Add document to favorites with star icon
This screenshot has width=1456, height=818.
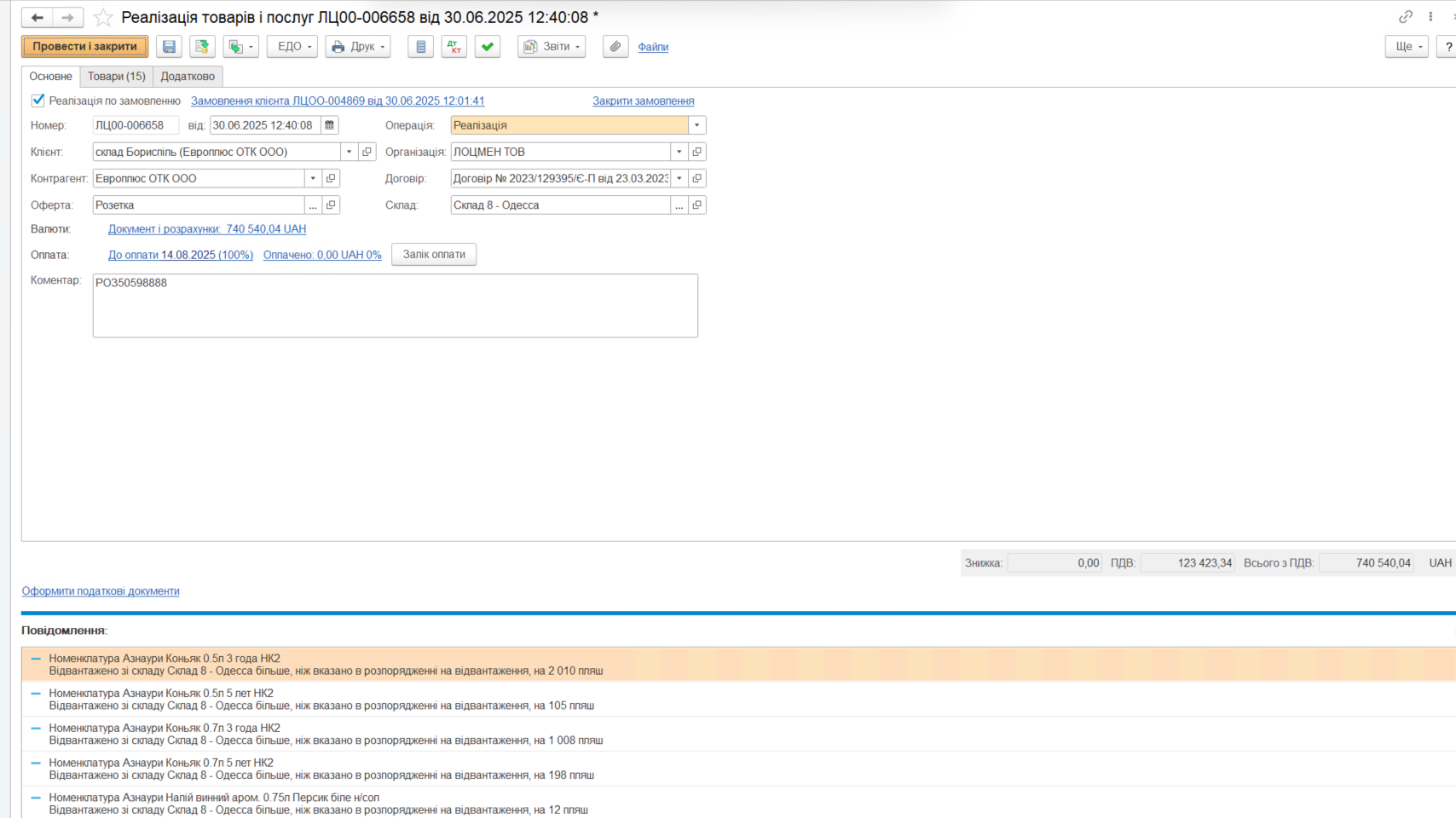pos(103,17)
